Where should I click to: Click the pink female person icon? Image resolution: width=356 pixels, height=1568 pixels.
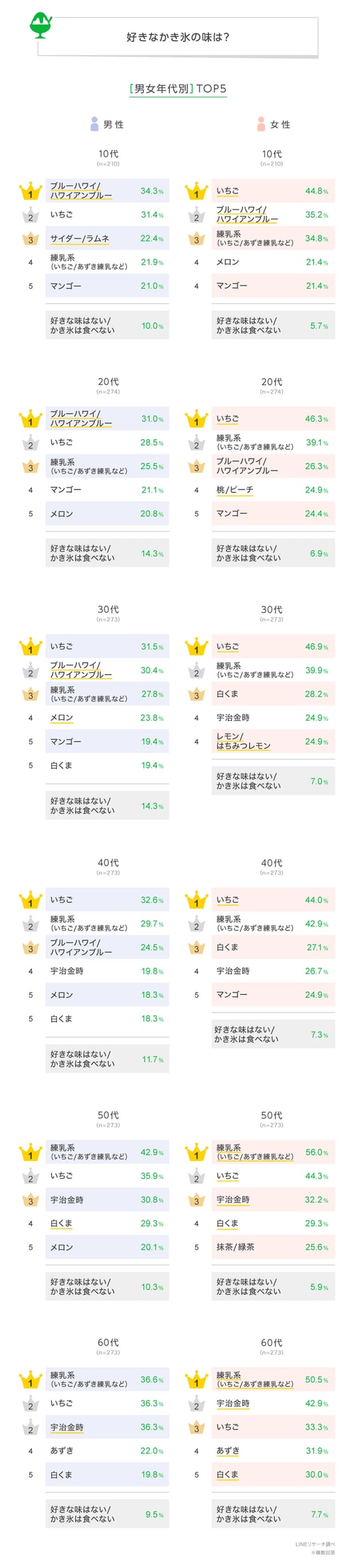click(x=261, y=124)
